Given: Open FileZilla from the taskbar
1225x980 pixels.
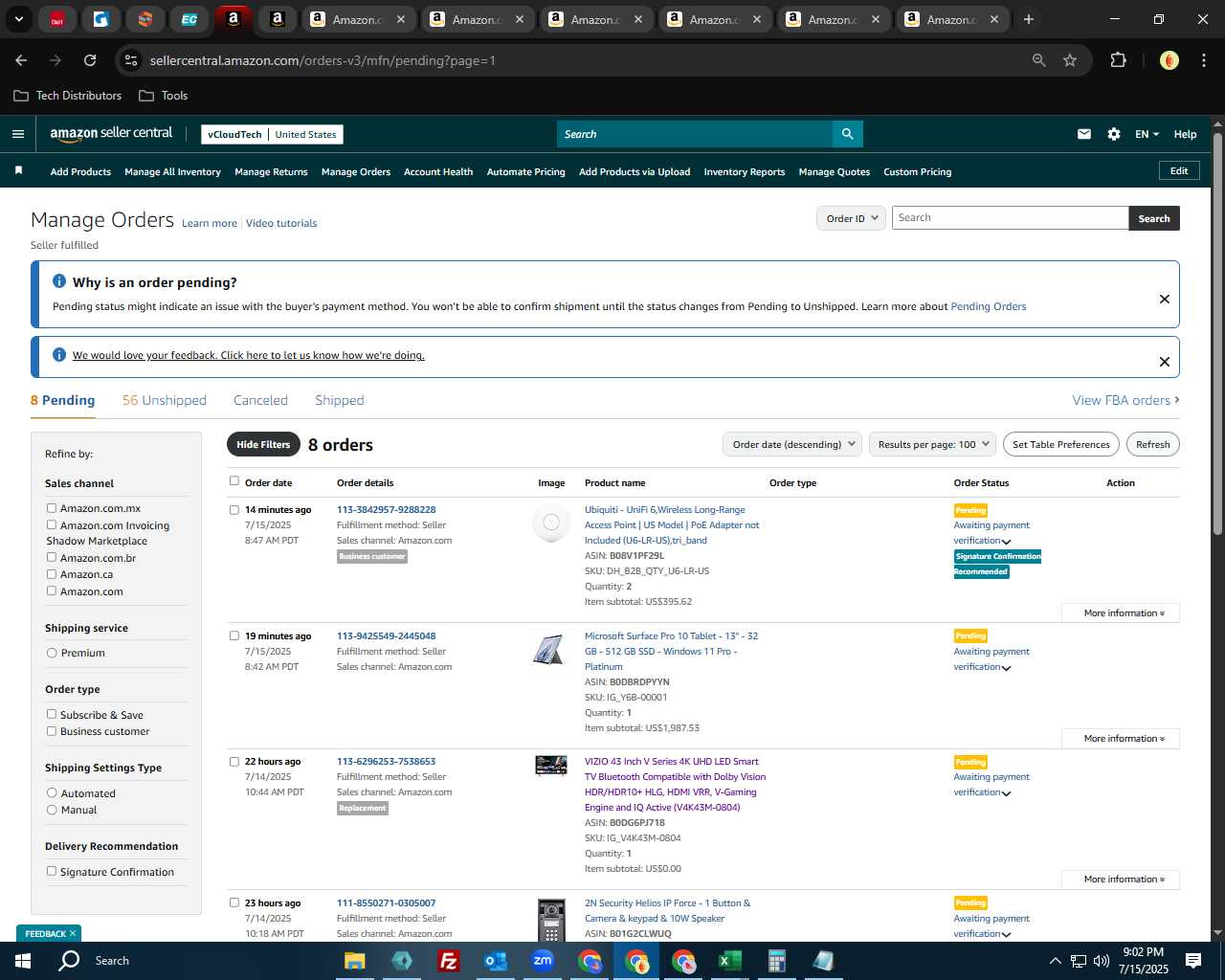Looking at the screenshot, I should pos(448,961).
